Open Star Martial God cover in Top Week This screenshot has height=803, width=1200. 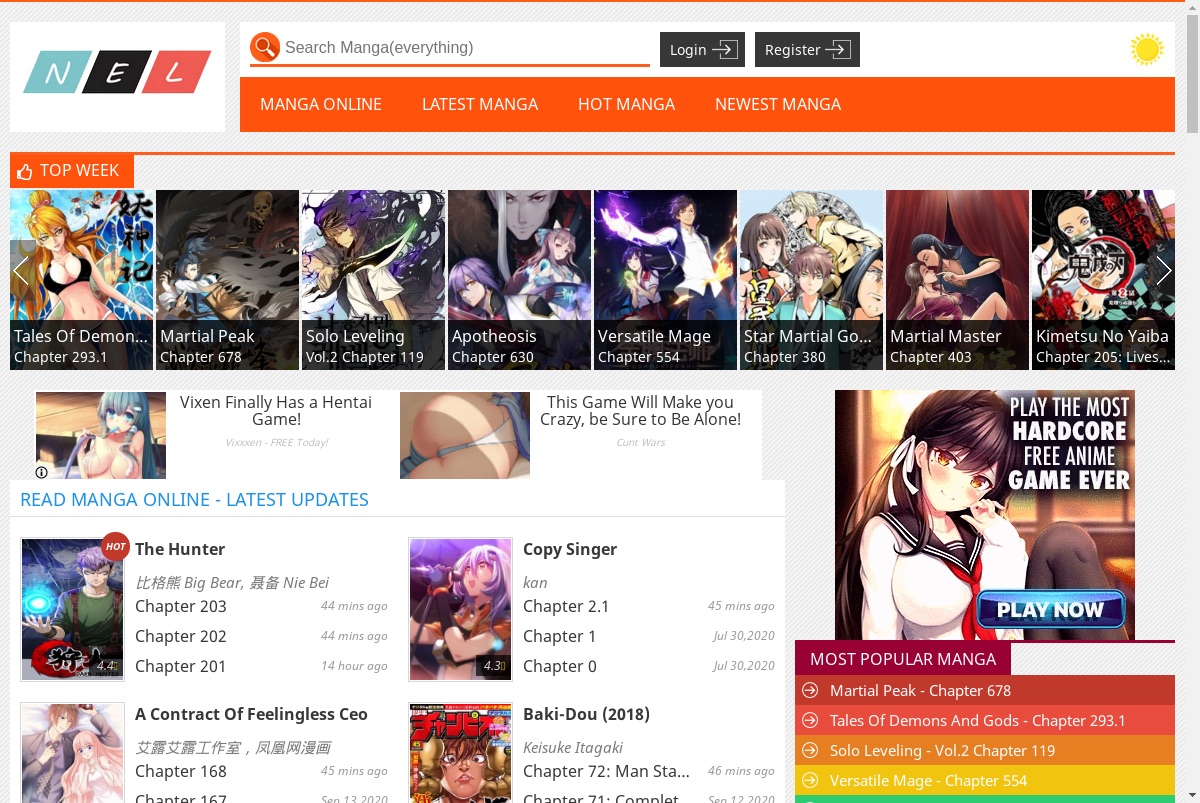(812, 280)
